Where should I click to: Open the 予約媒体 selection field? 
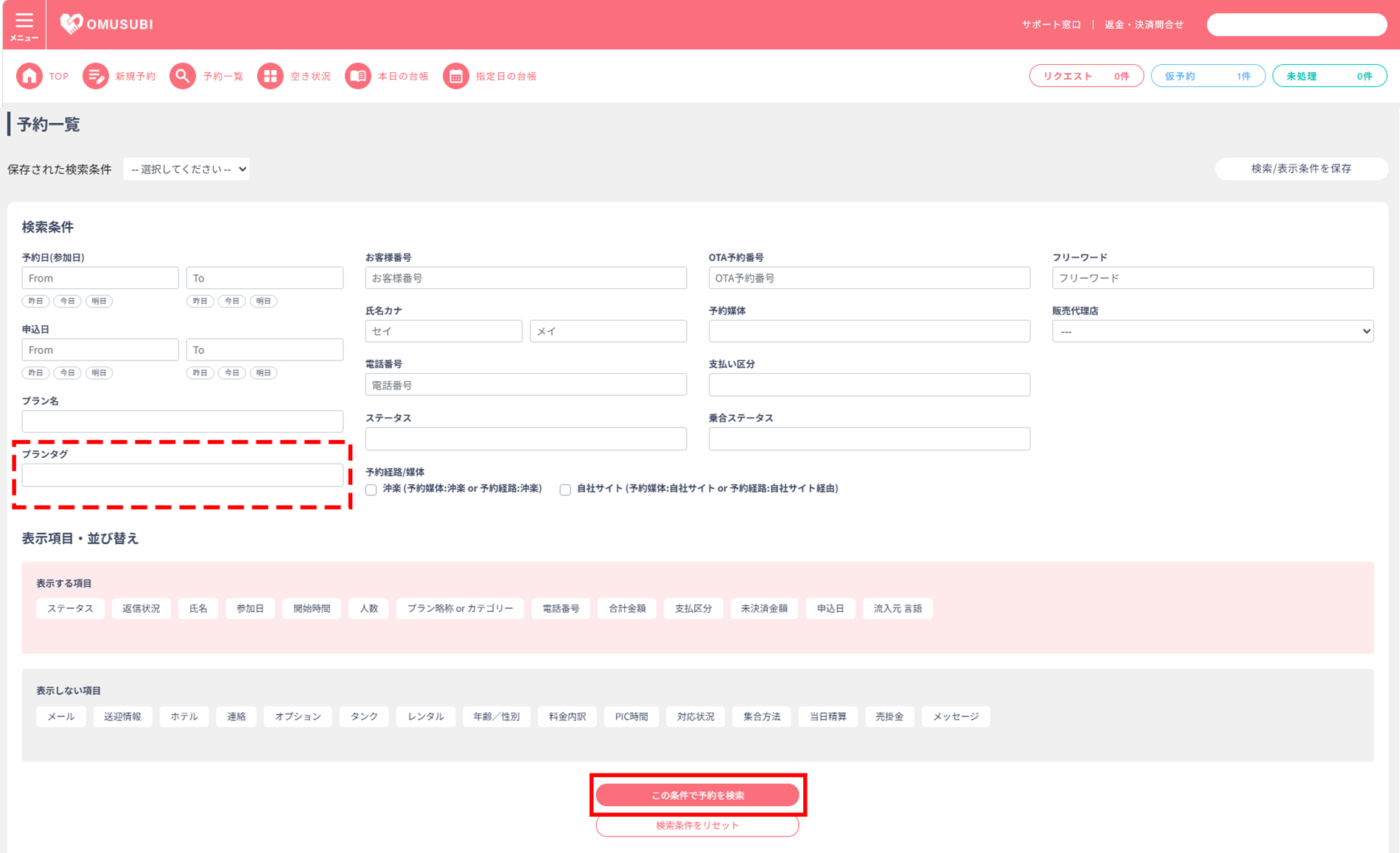869,331
